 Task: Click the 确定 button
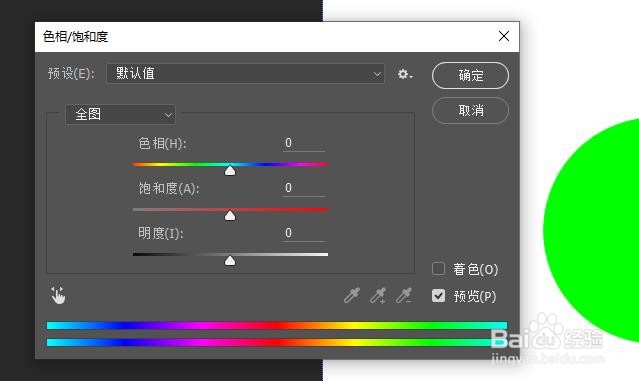470,75
